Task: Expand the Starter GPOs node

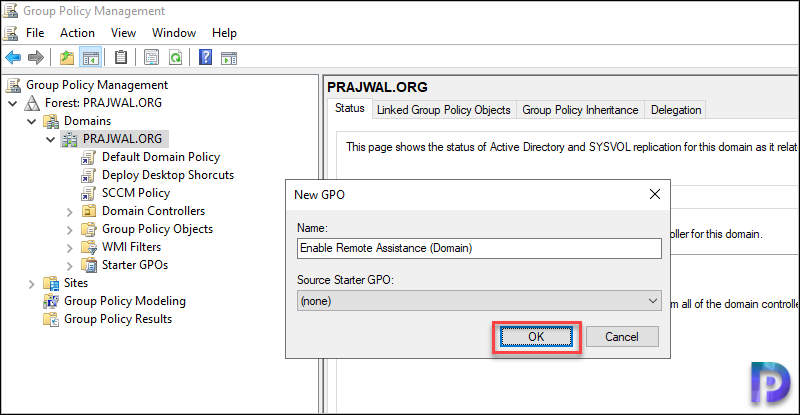Action: 70,266
